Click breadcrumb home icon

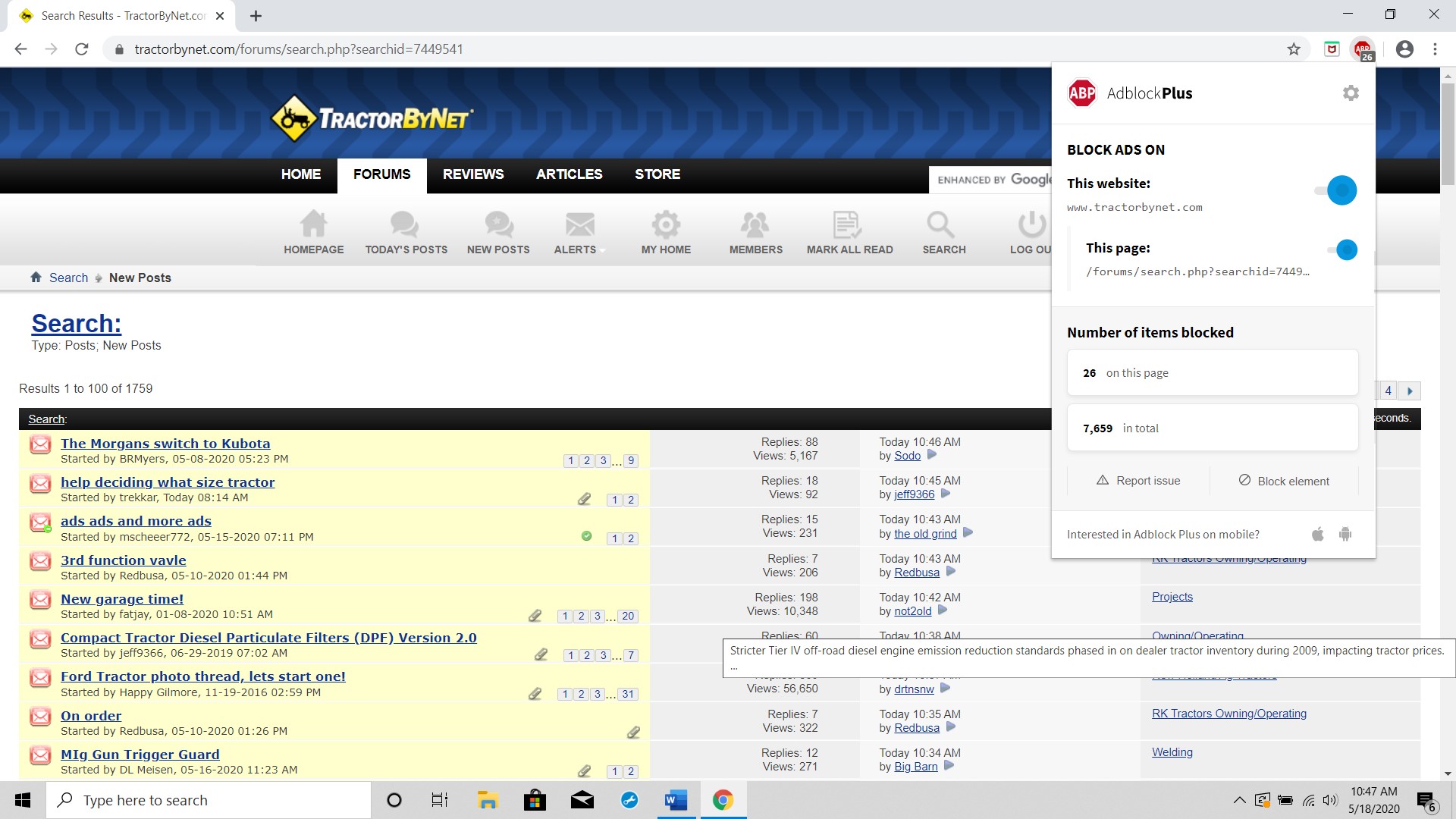coord(36,278)
